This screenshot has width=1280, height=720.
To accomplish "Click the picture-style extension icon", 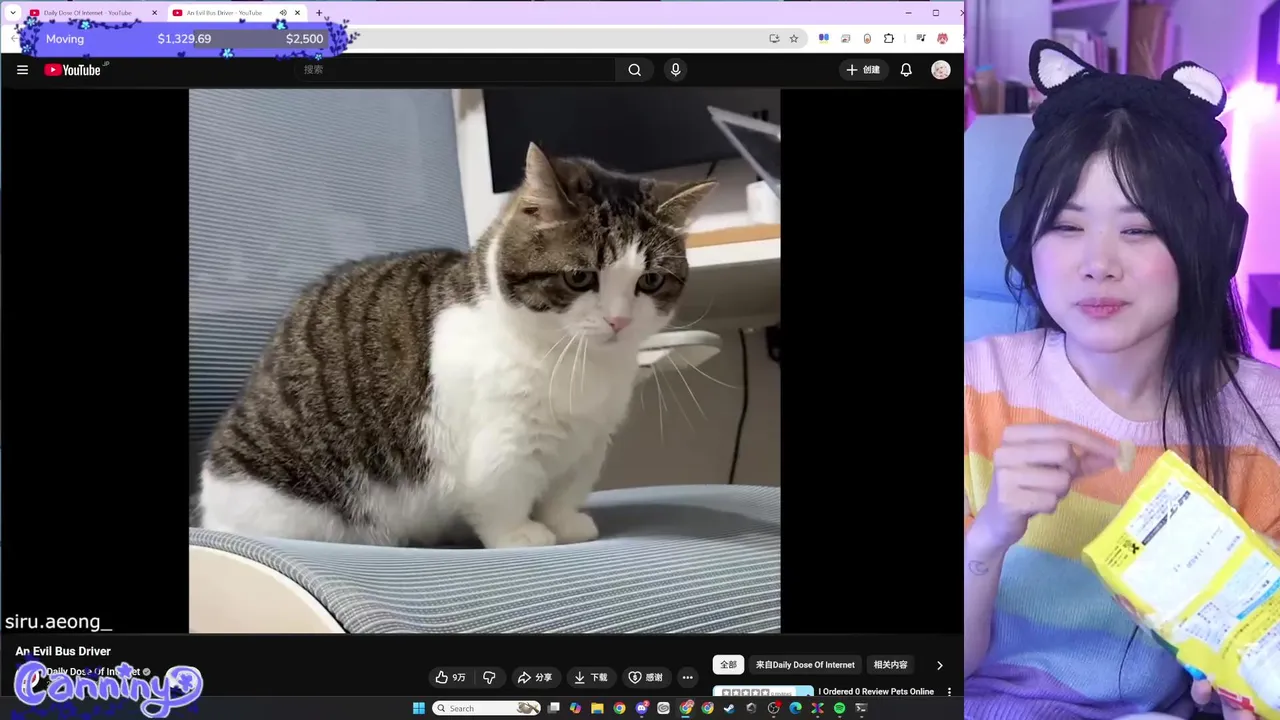I will click(x=846, y=38).
